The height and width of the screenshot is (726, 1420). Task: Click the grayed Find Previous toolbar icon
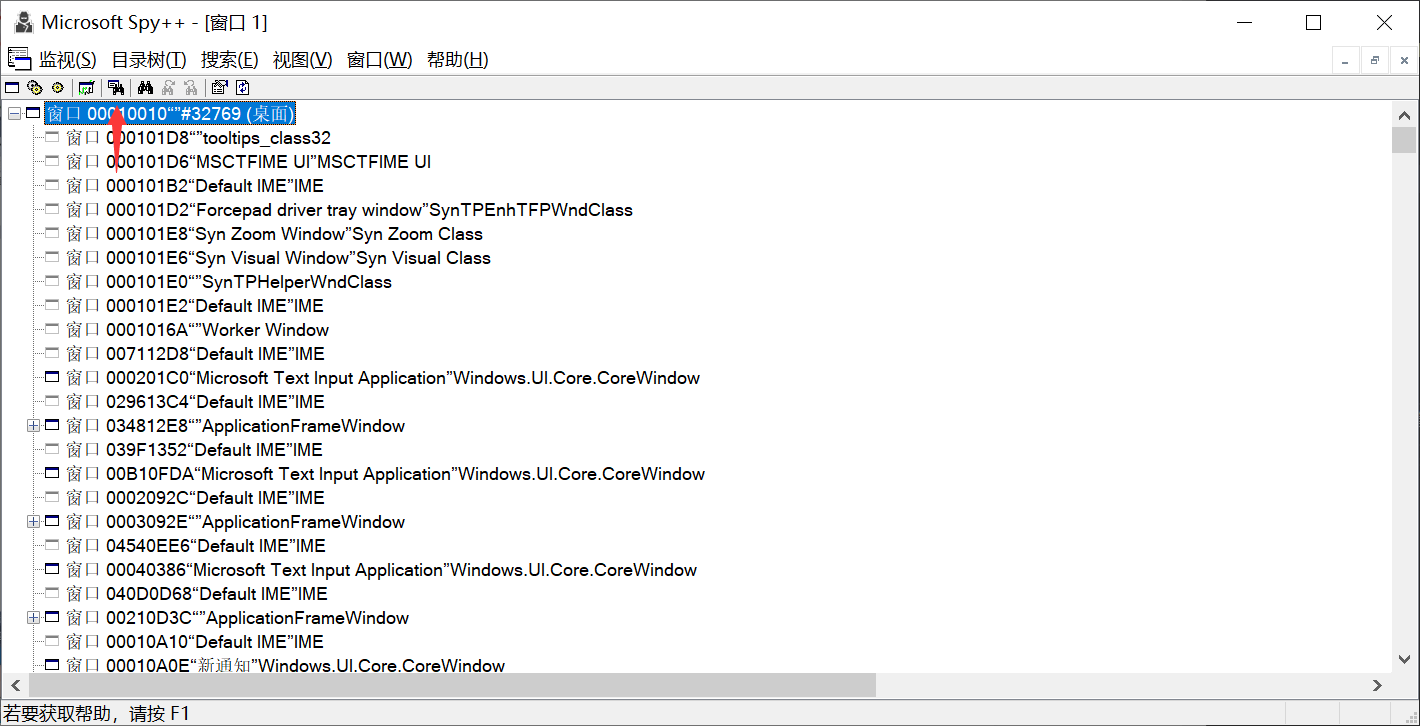coord(190,88)
